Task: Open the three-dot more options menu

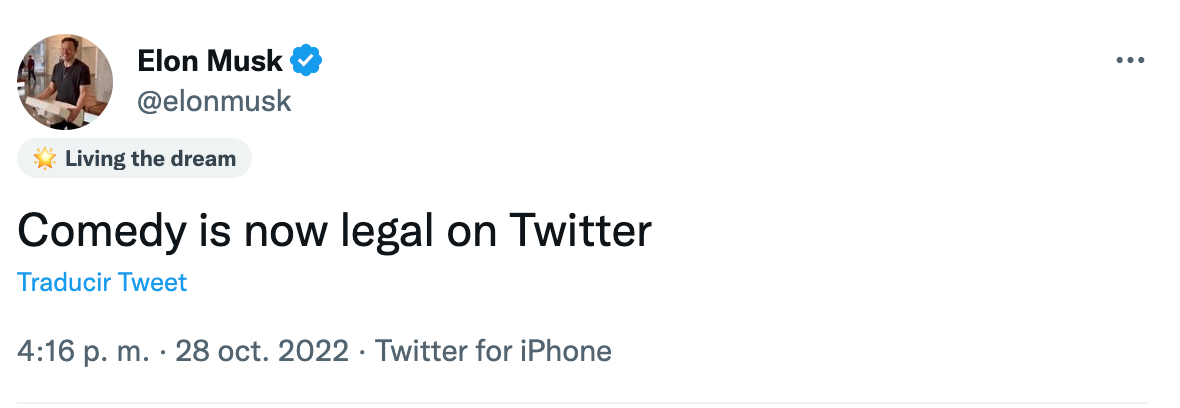Action: click(1130, 61)
